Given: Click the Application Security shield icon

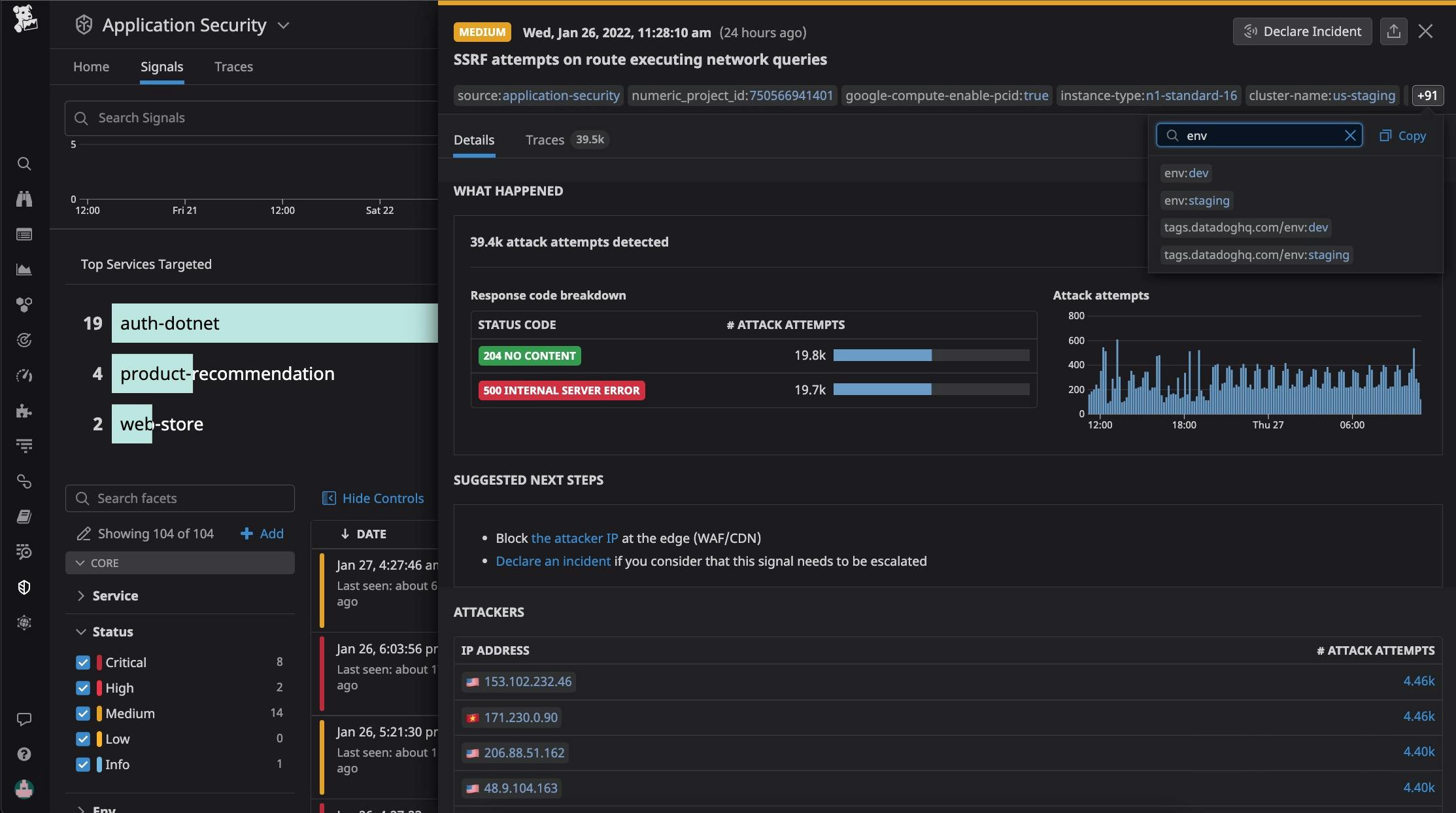Looking at the screenshot, I should [x=82, y=25].
